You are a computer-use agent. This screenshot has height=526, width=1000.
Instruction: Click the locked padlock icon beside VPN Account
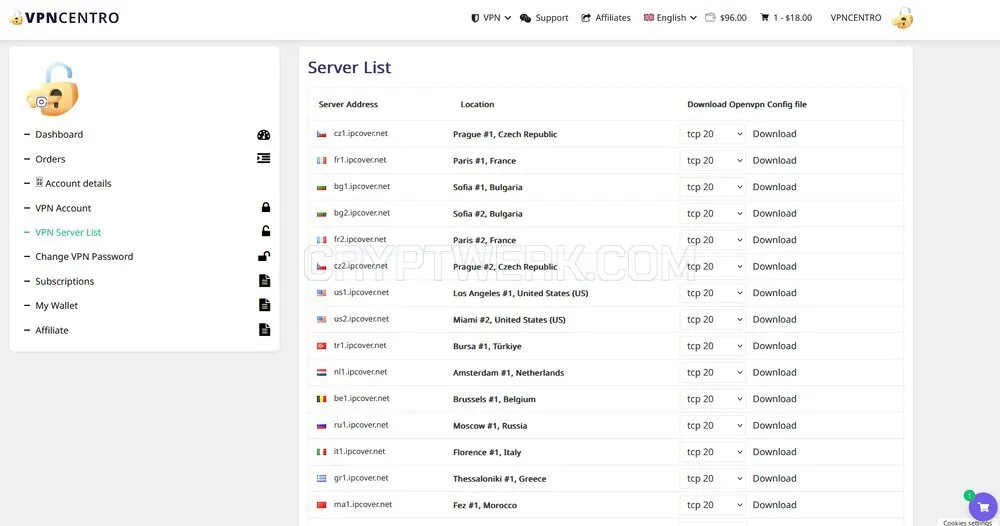(x=265, y=207)
